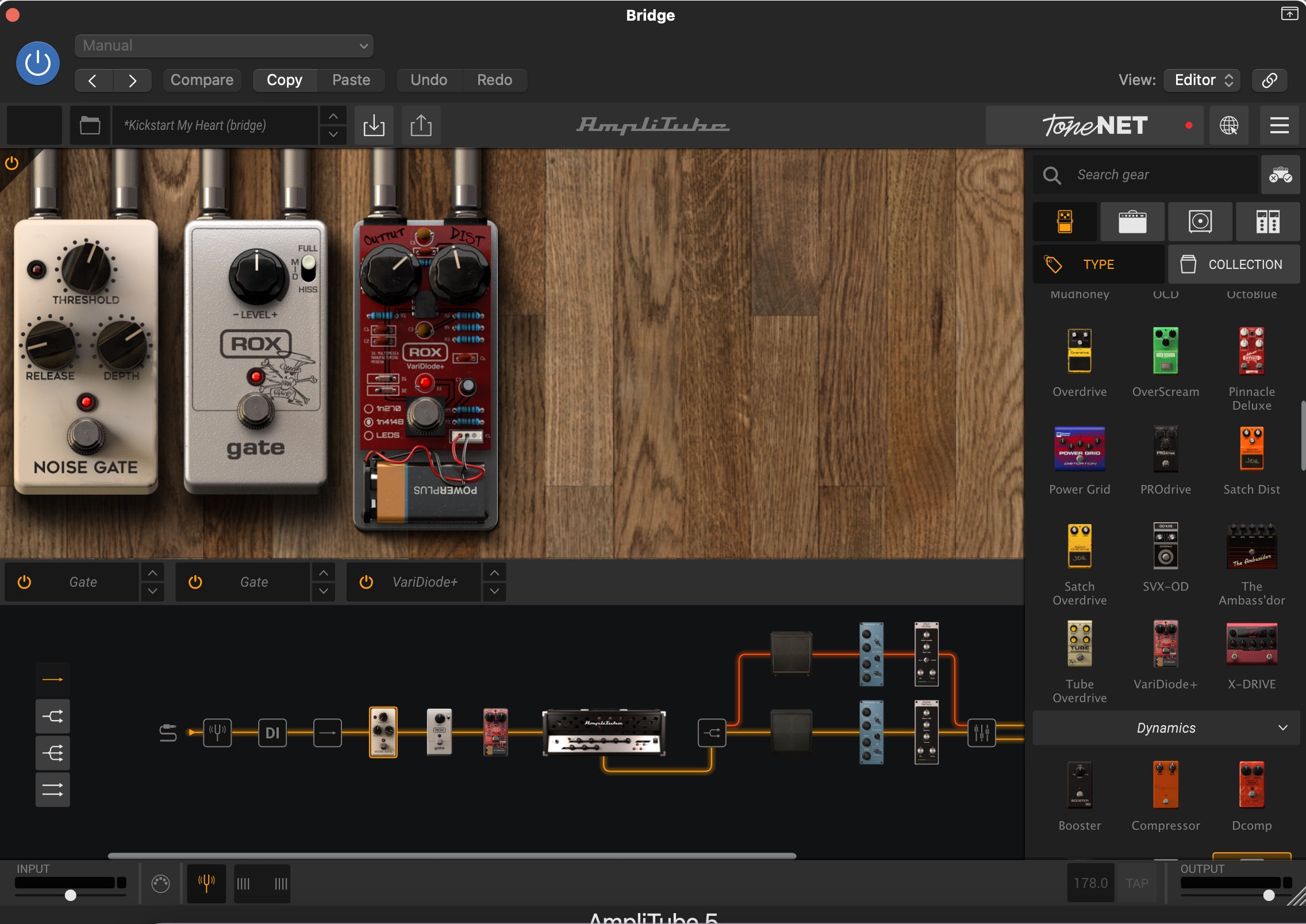1306x924 pixels.
Task: Go to next preset with right arrow
Action: tap(132, 80)
